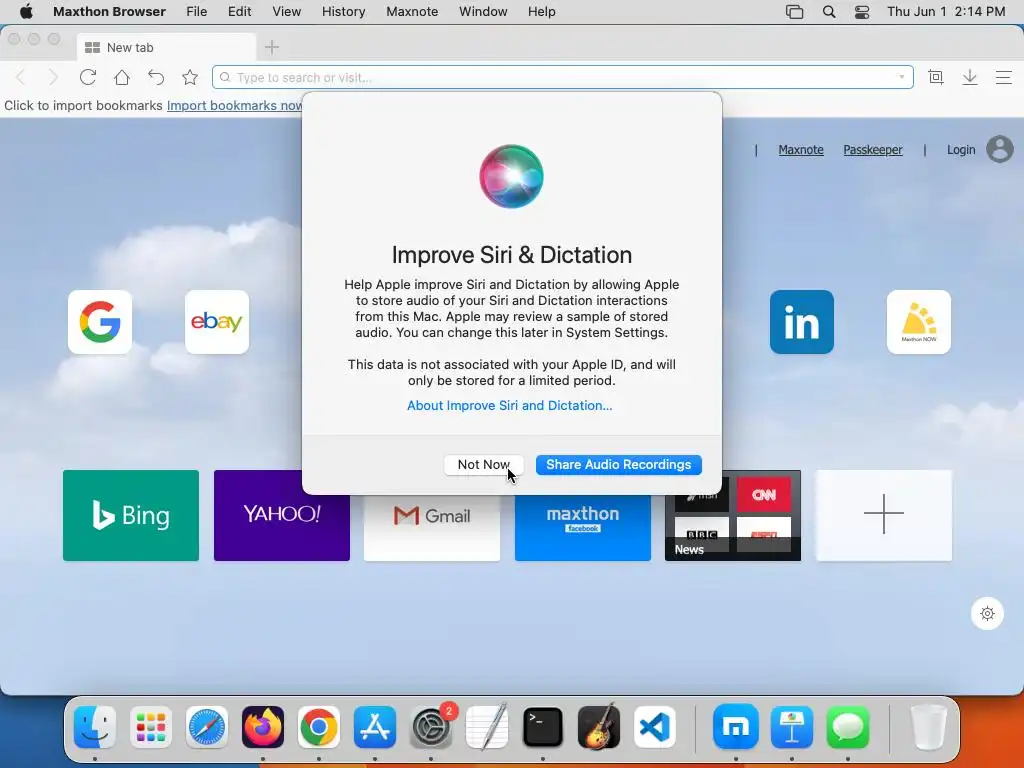Expand the address bar dropdown arrow
The height and width of the screenshot is (768, 1024).
coord(902,77)
